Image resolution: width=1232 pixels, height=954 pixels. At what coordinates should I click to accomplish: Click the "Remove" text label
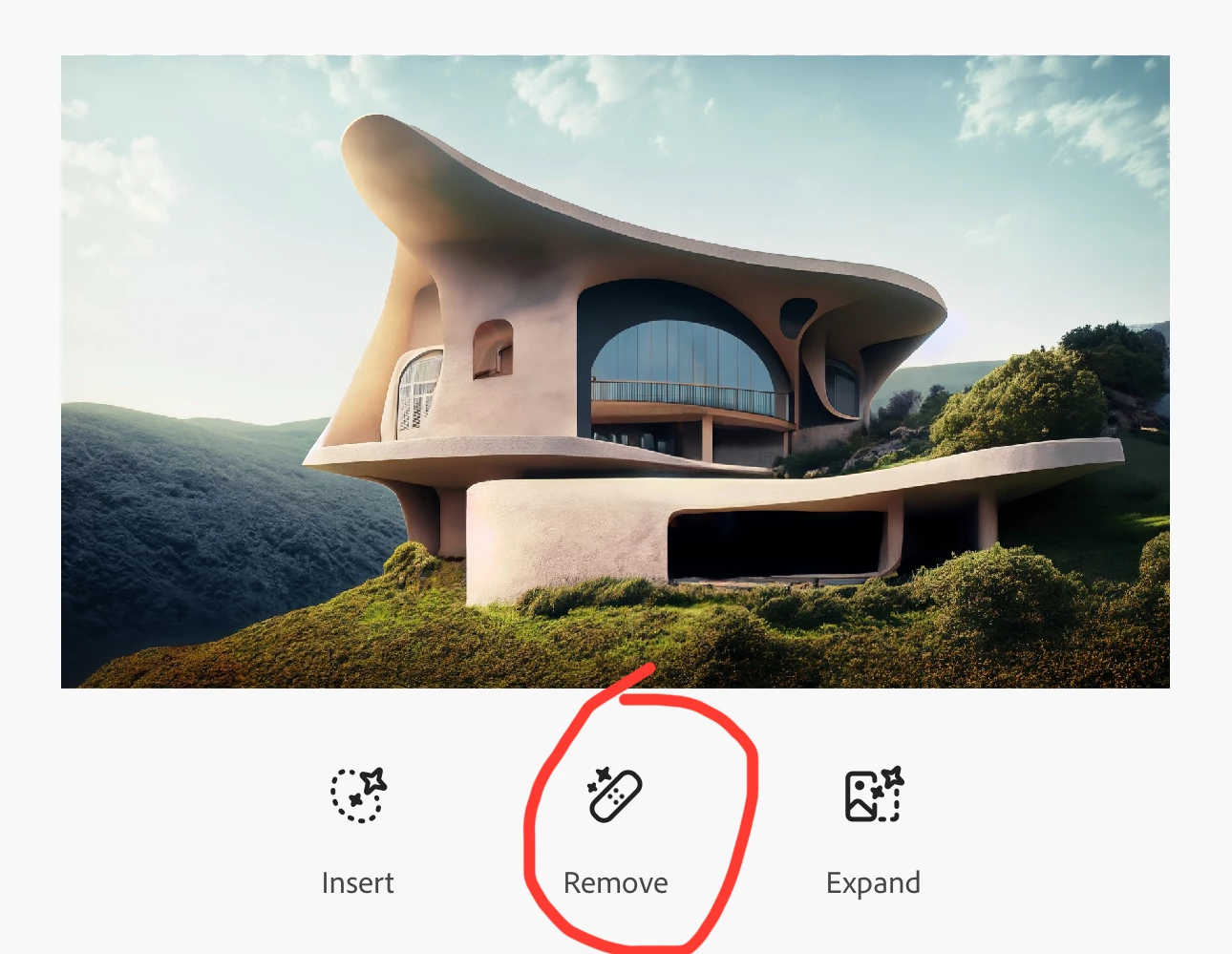pos(616,882)
